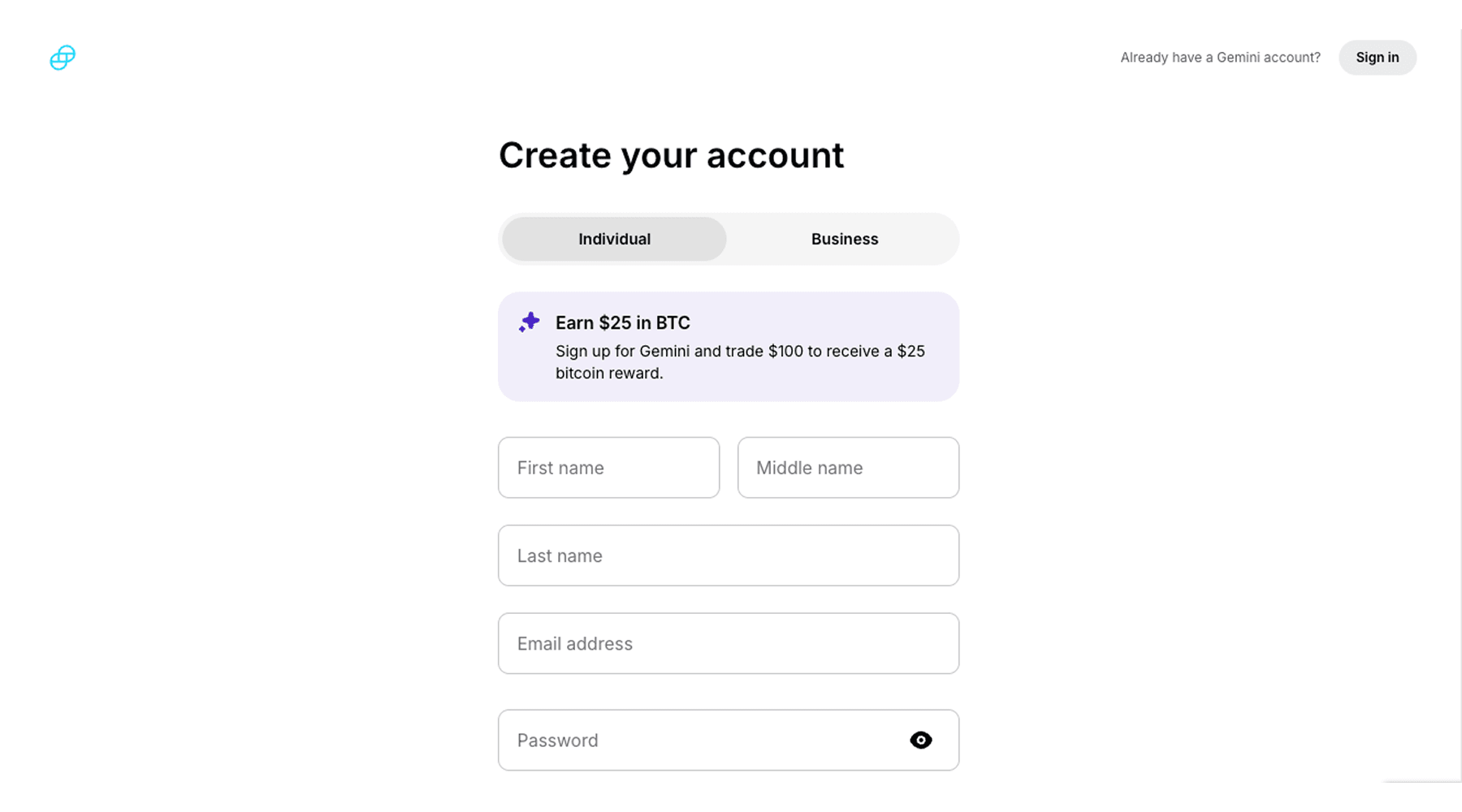This screenshot has height=812, width=1462.
Task: Click the "Earn $25 in BTC" title
Action: (x=622, y=322)
